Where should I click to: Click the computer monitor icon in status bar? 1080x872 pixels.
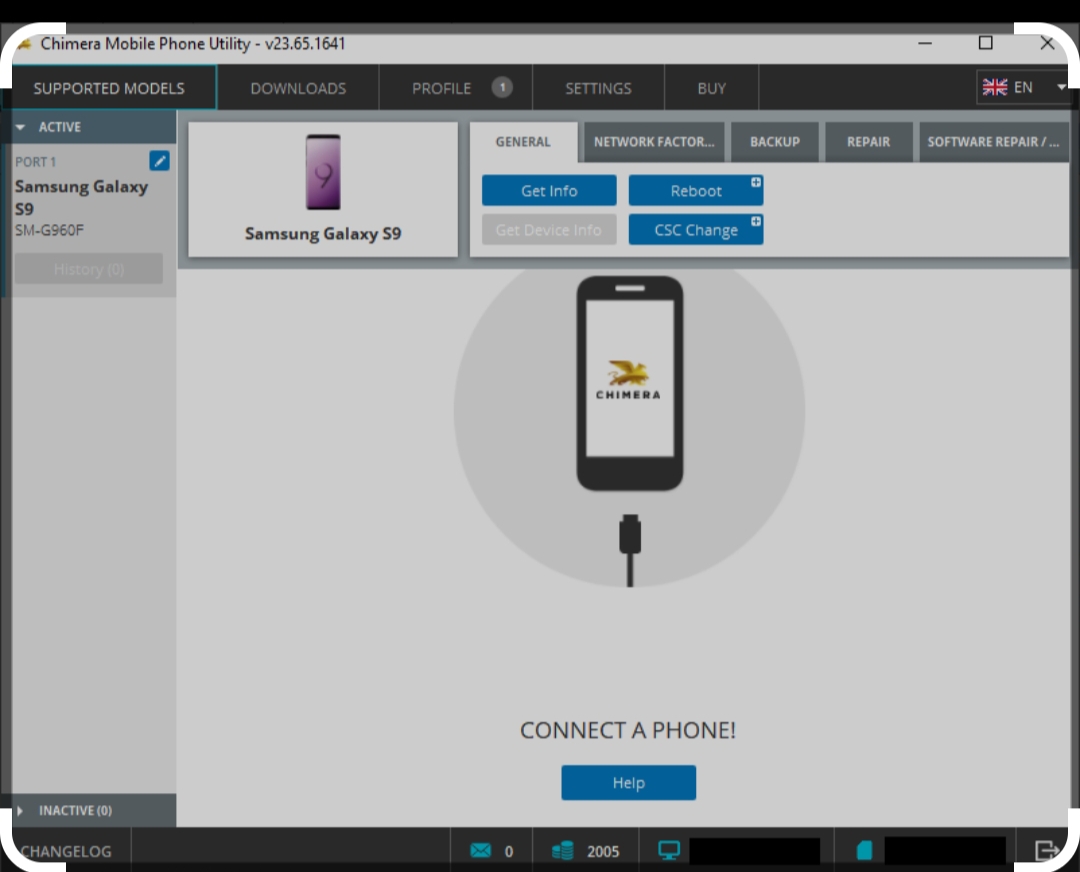pos(669,851)
